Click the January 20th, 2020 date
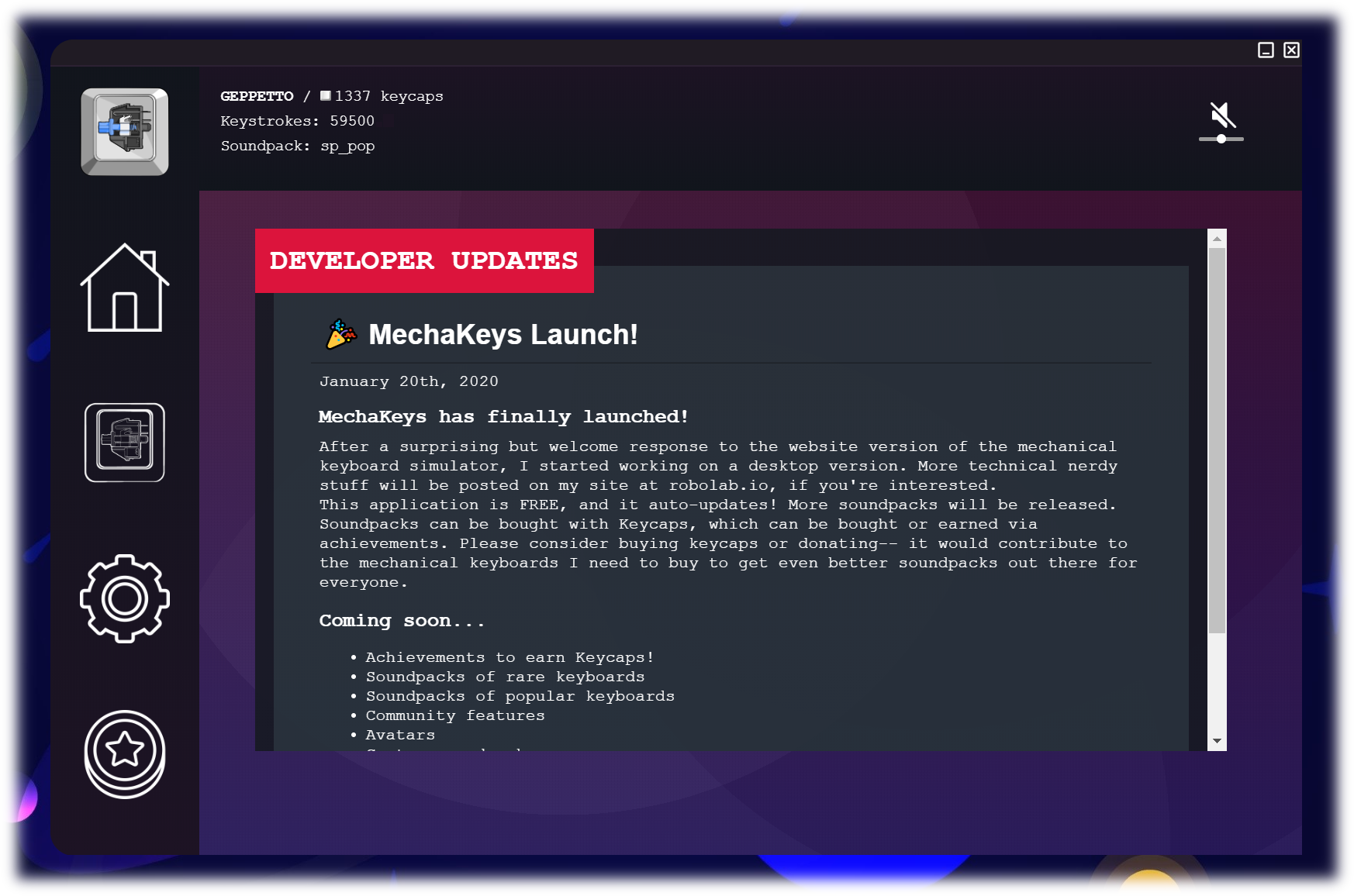 coord(409,381)
